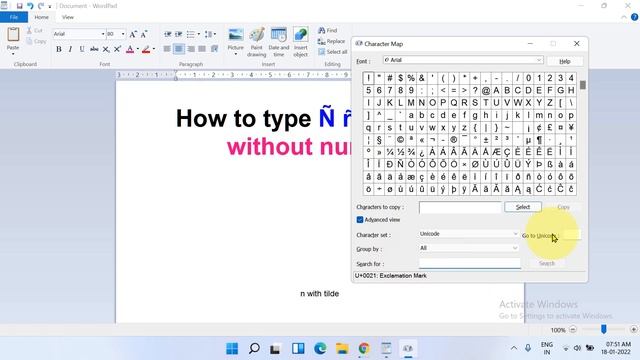Image resolution: width=640 pixels, height=360 pixels.
Task: Click Redo icon in WordPad title bar
Action: click(x=41, y=6)
